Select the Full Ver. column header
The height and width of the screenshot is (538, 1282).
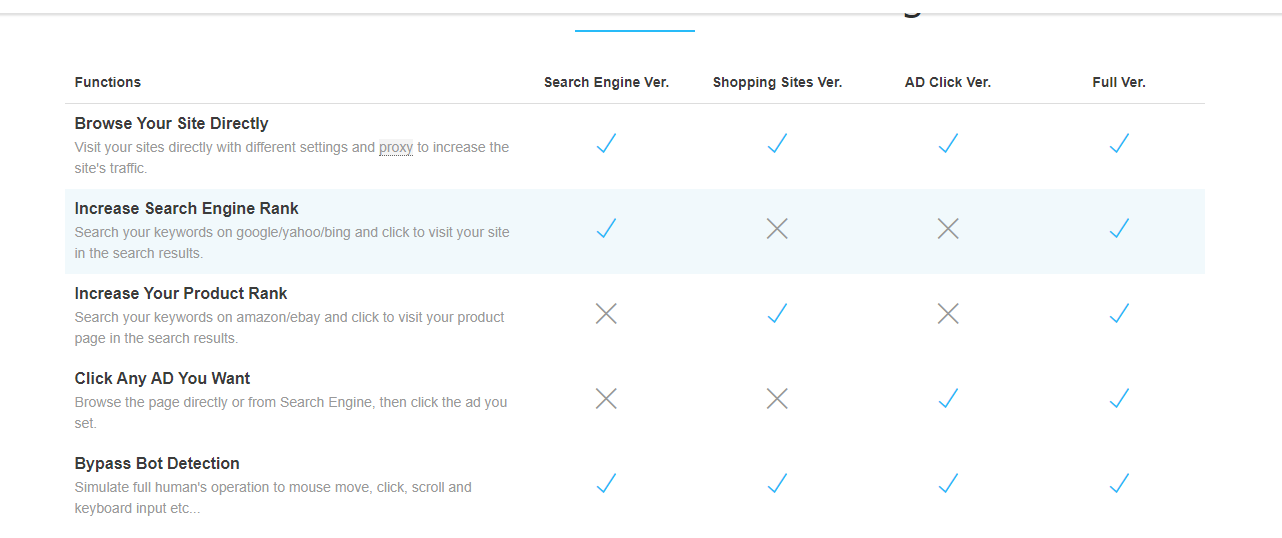click(1119, 82)
